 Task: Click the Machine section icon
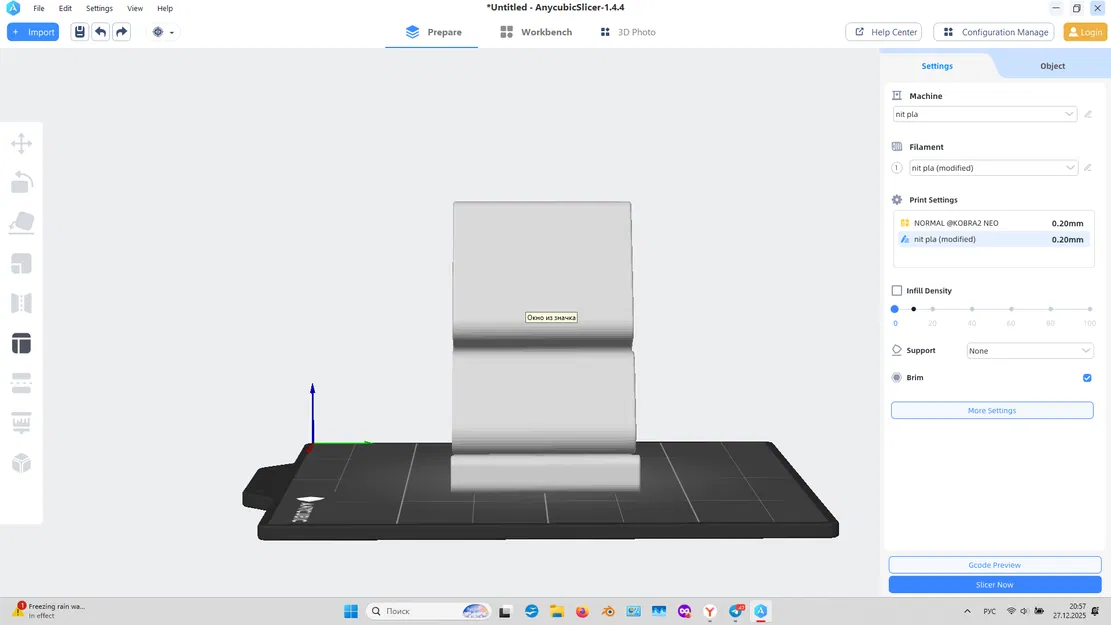point(897,96)
